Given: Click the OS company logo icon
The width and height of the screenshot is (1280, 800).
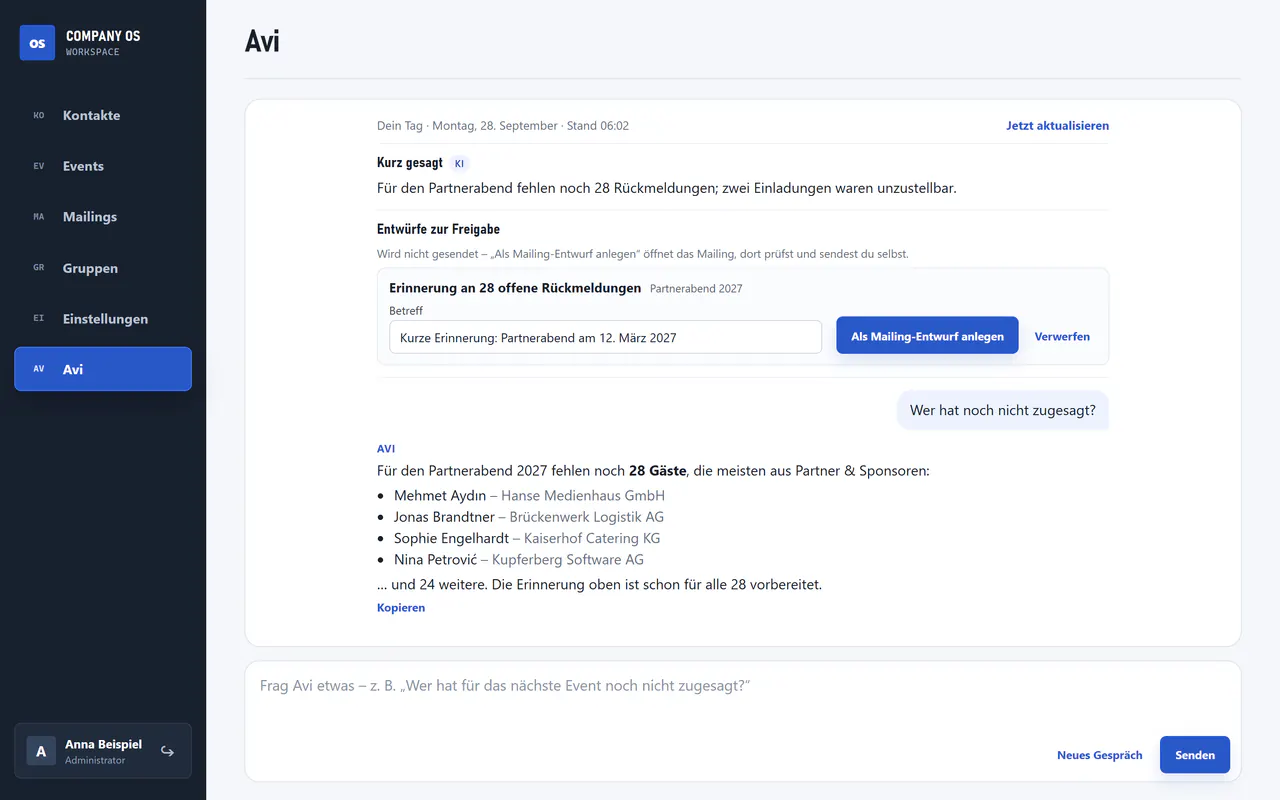Looking at the screenshot, I should tap(37, 43).
